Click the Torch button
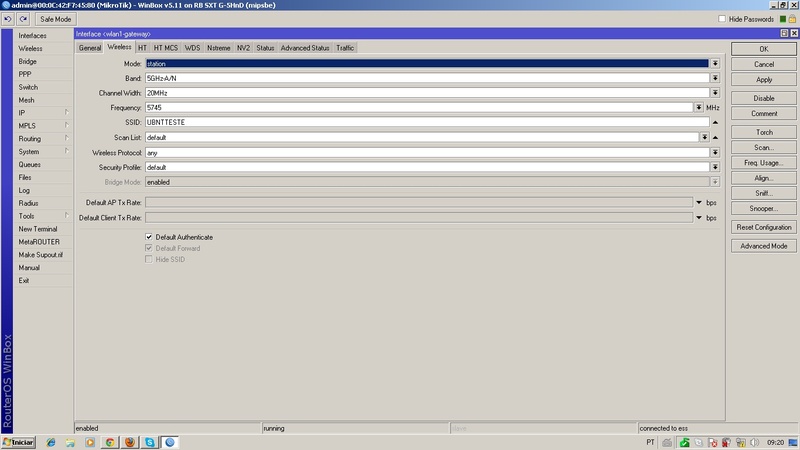This screenshot has height=450, width=800. 764,132
